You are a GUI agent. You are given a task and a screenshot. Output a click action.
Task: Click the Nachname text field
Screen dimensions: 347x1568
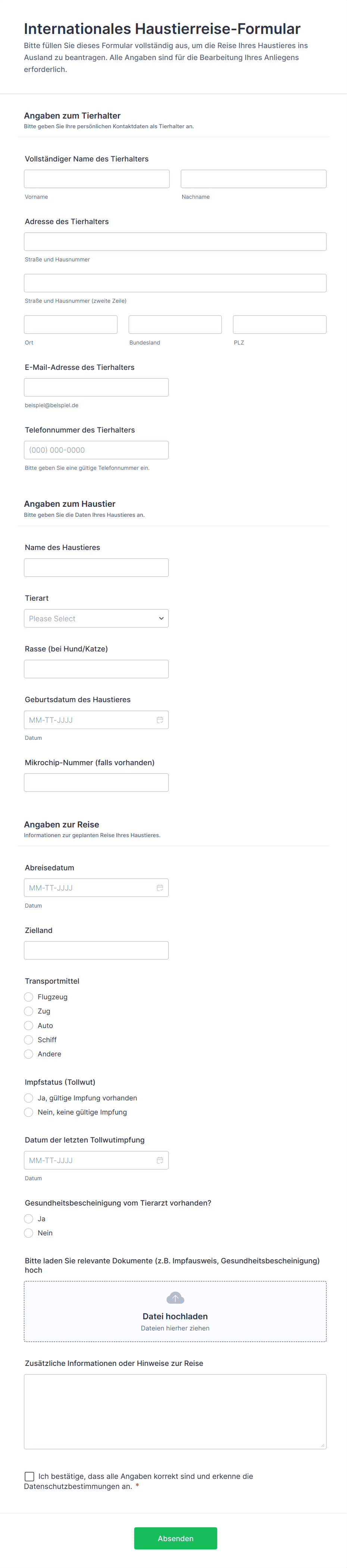(253, 179)
